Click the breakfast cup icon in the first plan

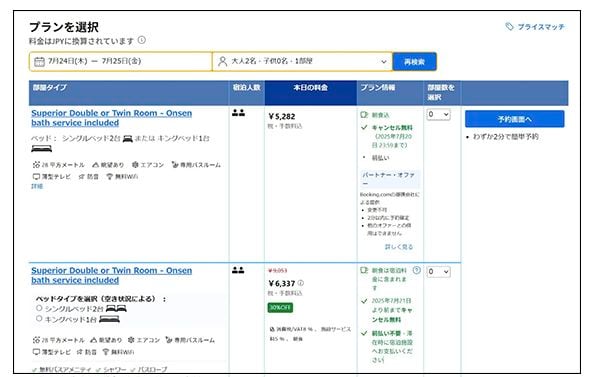[x=364, y=114]
